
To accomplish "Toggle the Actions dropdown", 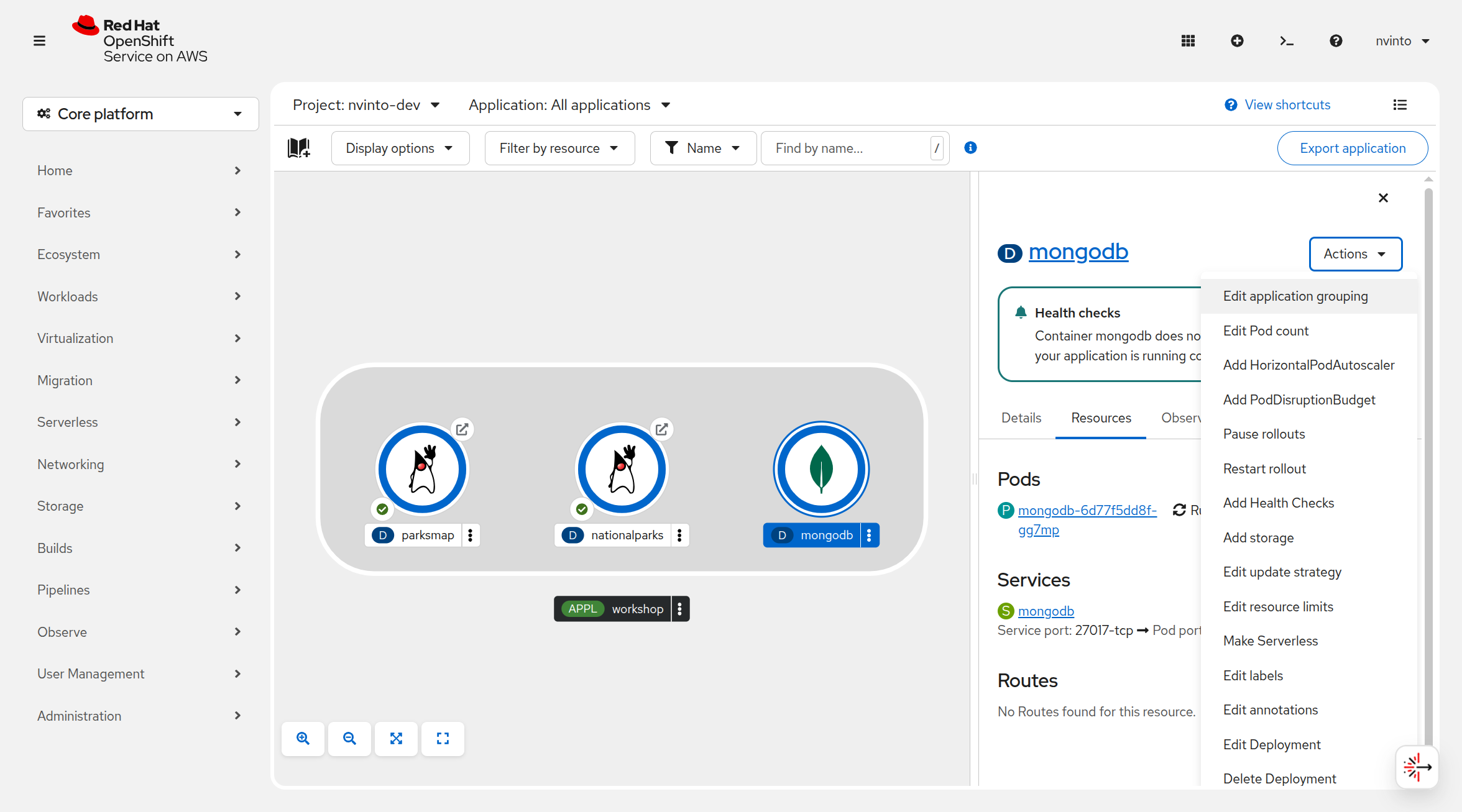I will (1355, 254).
